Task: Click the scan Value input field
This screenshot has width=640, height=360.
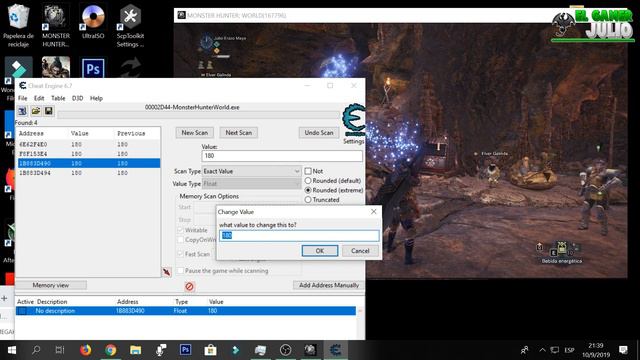Action: (282, 156)
